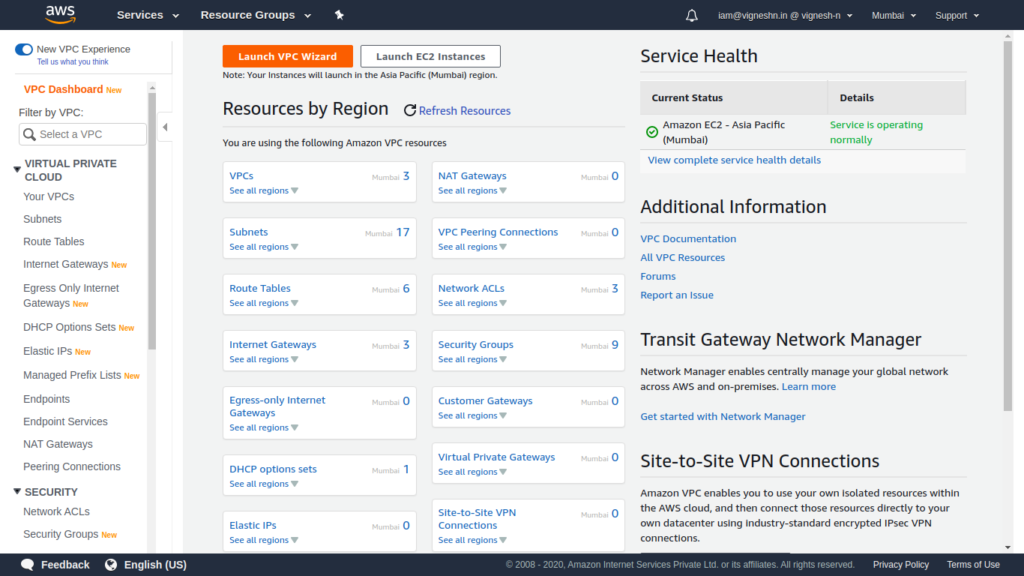This screenshot has width=1024, height=576.
Task: Click the Report an Issue link
Action: pos(677,295)
